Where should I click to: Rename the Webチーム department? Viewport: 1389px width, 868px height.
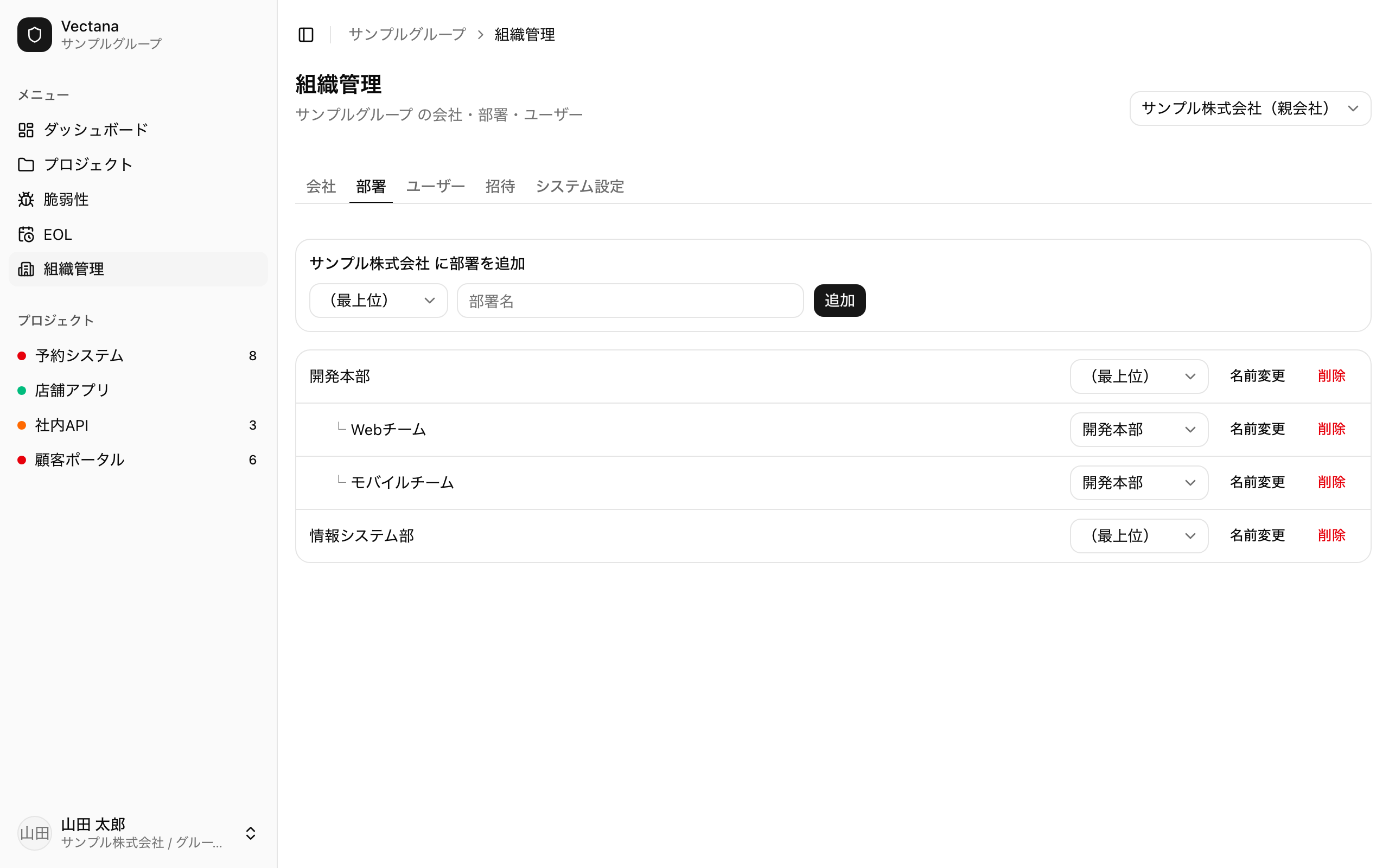[x=1257, y=429]
